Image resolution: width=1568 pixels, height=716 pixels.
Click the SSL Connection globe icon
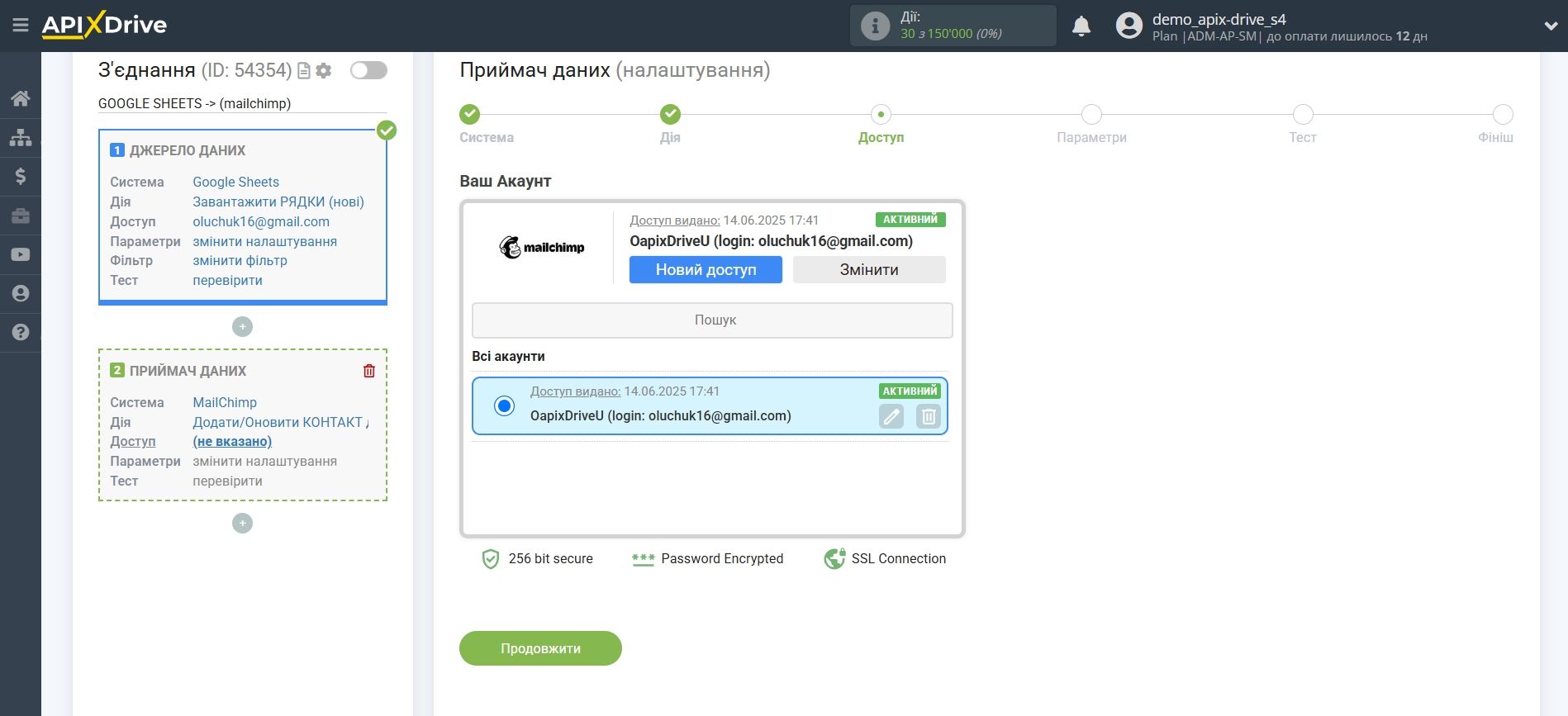834,559
